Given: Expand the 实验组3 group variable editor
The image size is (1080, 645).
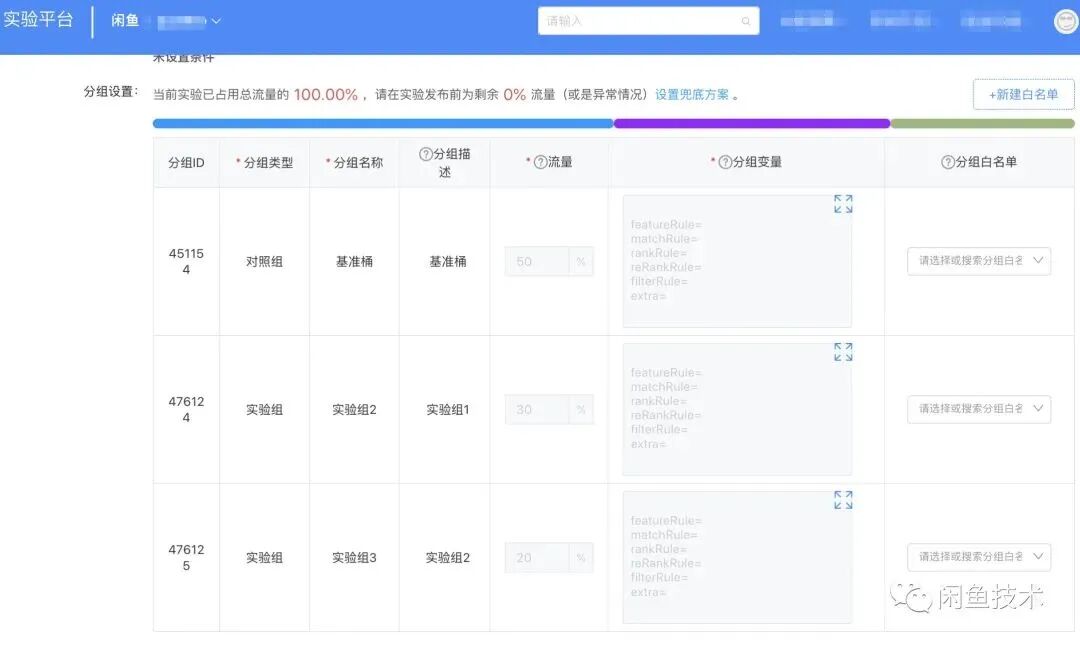Looking at the screenshot, I should click(843, 500).
